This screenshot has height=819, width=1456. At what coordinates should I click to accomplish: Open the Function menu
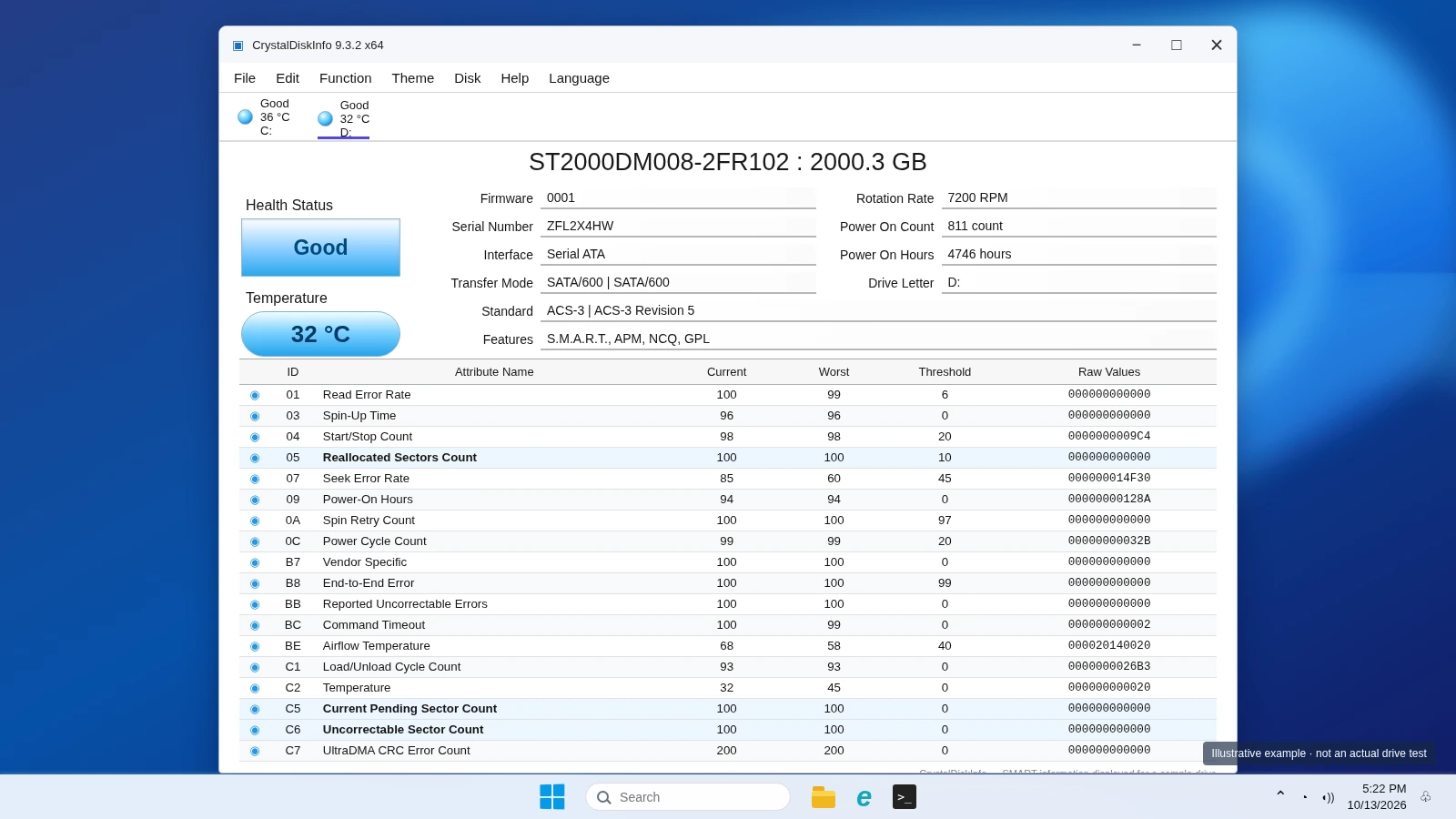click(x=346, y=78)
